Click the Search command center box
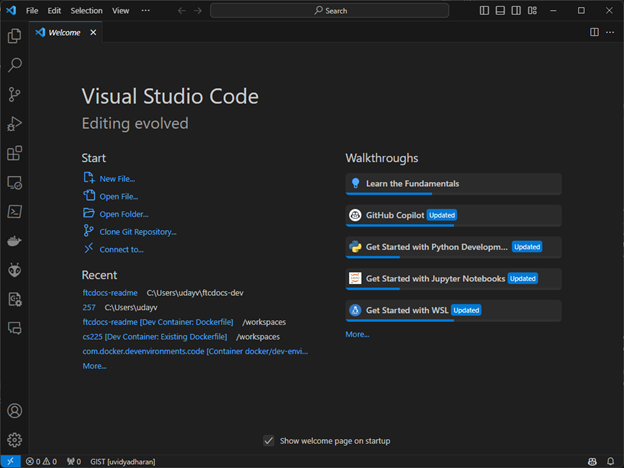 [330, 10]
